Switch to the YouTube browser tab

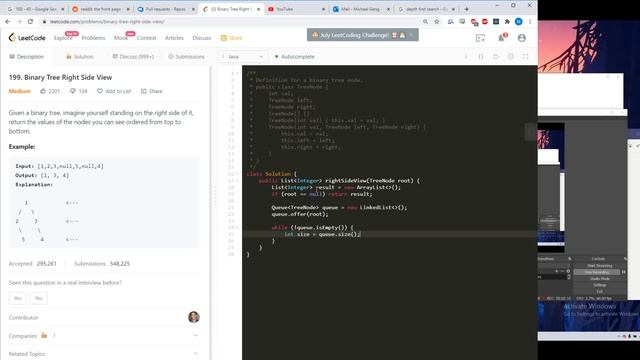(296, 9)
